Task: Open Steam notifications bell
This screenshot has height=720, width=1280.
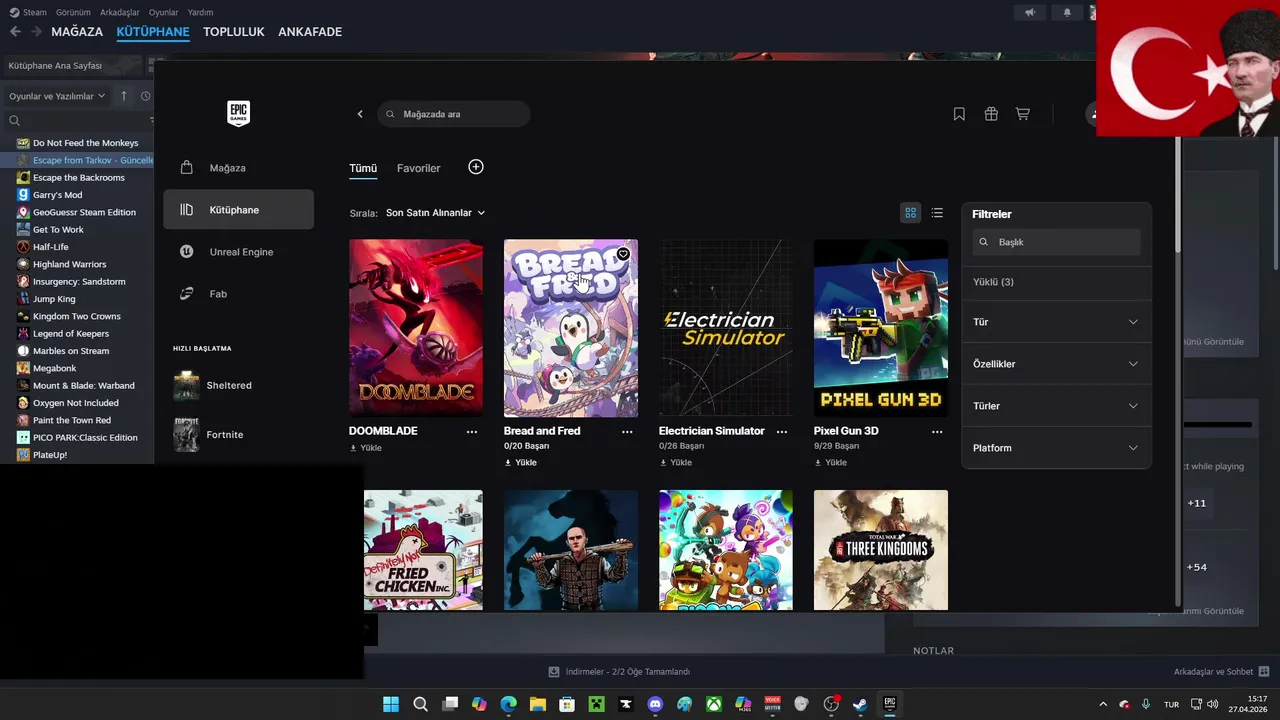Action: click(1067, 12)
